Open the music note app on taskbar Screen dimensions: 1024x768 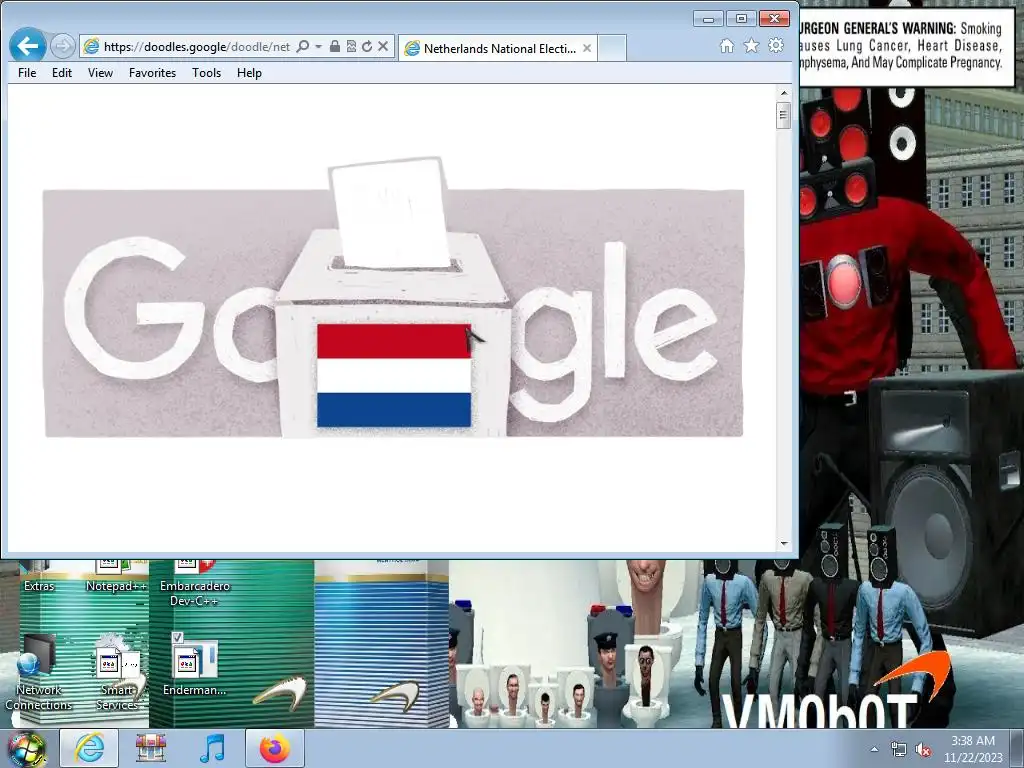click(212, 748)
